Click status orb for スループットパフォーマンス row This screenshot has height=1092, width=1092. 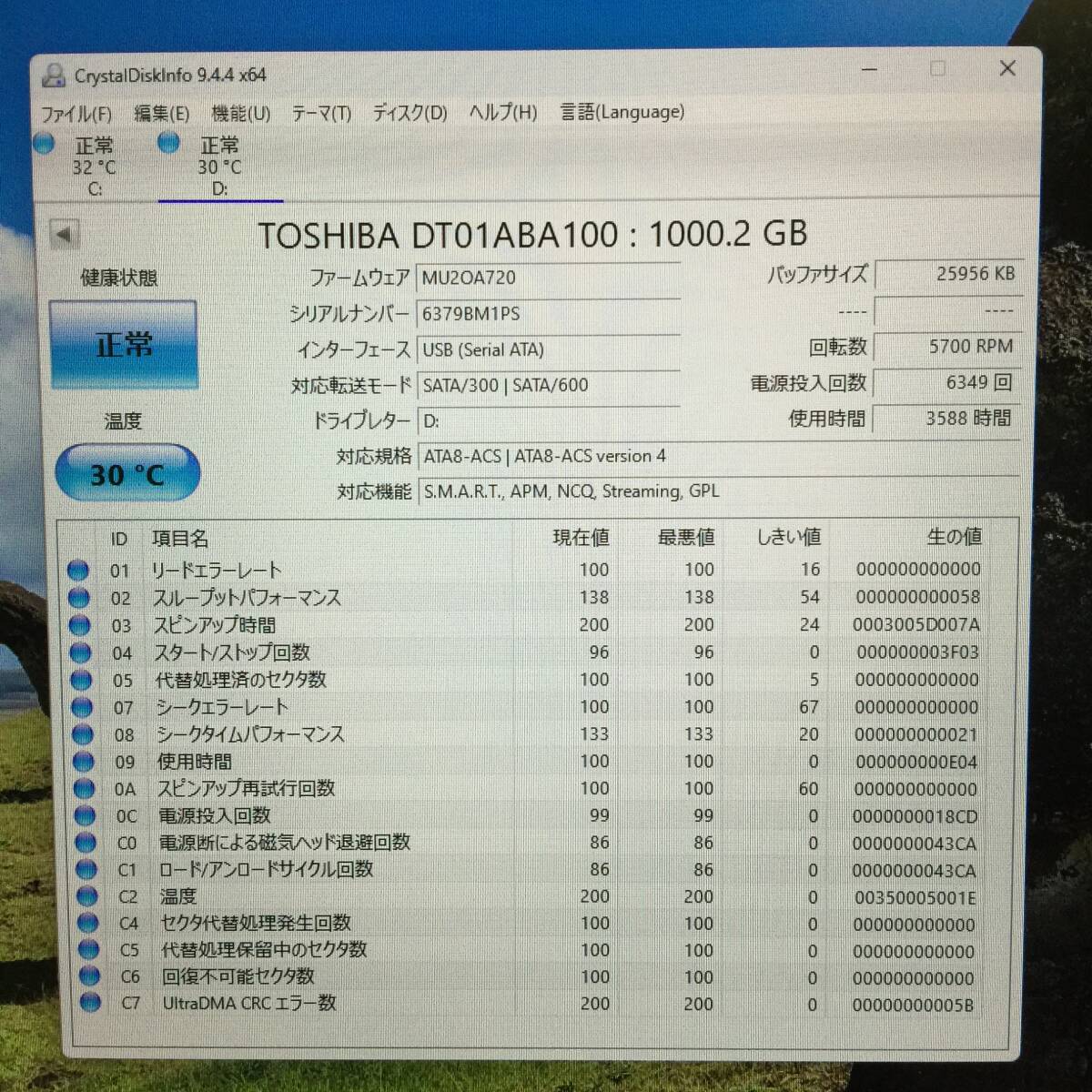tap(79, 598)
